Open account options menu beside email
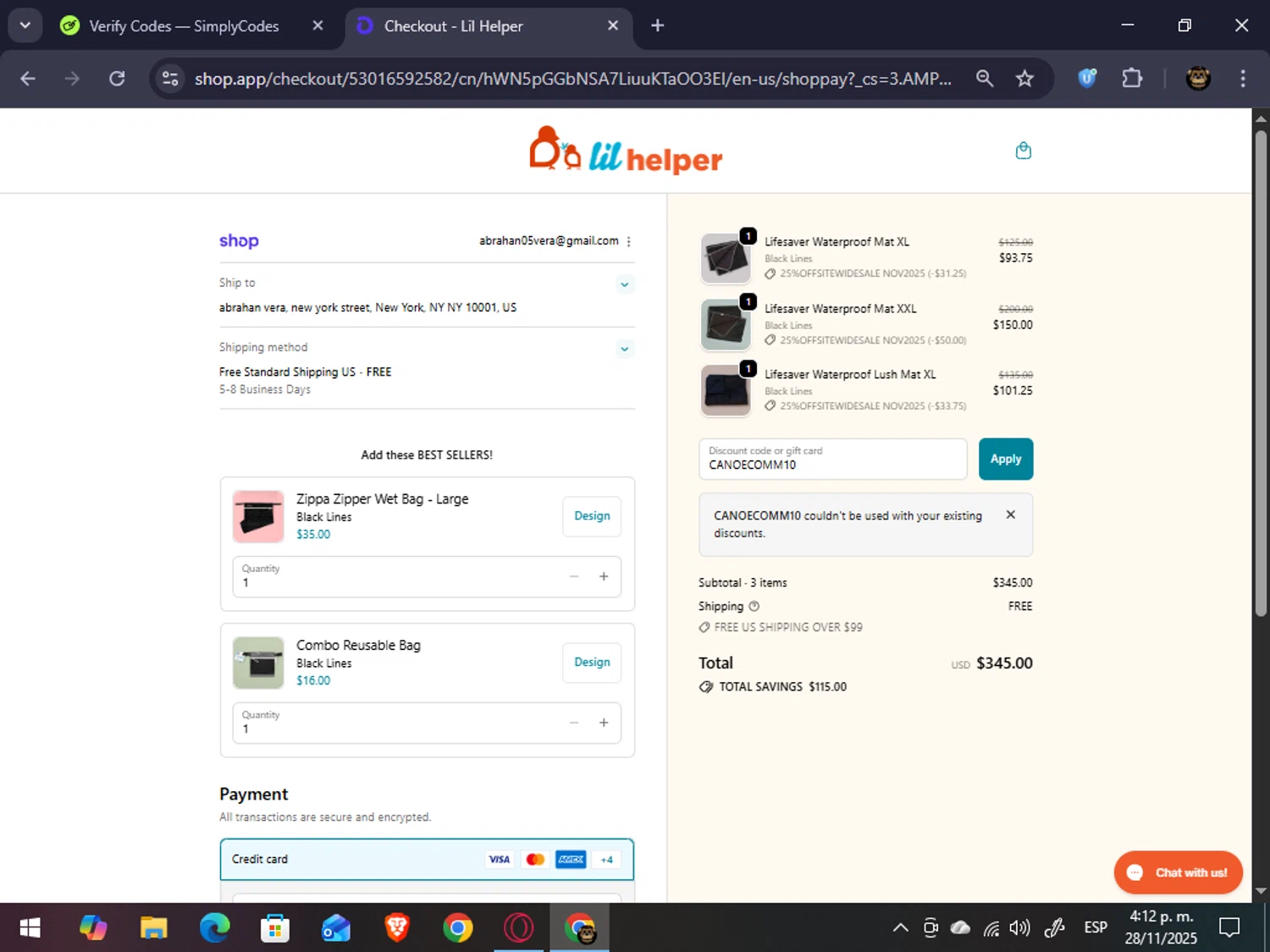Image resolution: width=1270 pixels, height=952 pixels. (x=628, y=241)
